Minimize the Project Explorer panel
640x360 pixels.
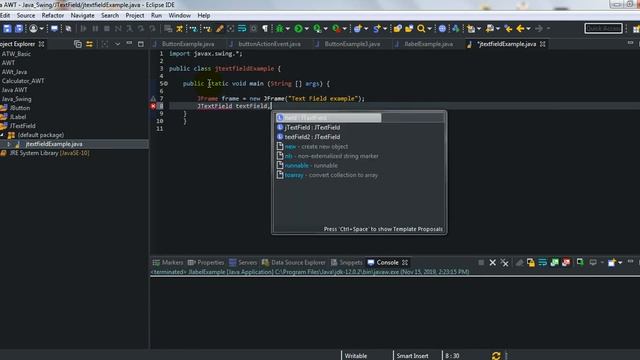pyautogui.click(x=129, y=43)
